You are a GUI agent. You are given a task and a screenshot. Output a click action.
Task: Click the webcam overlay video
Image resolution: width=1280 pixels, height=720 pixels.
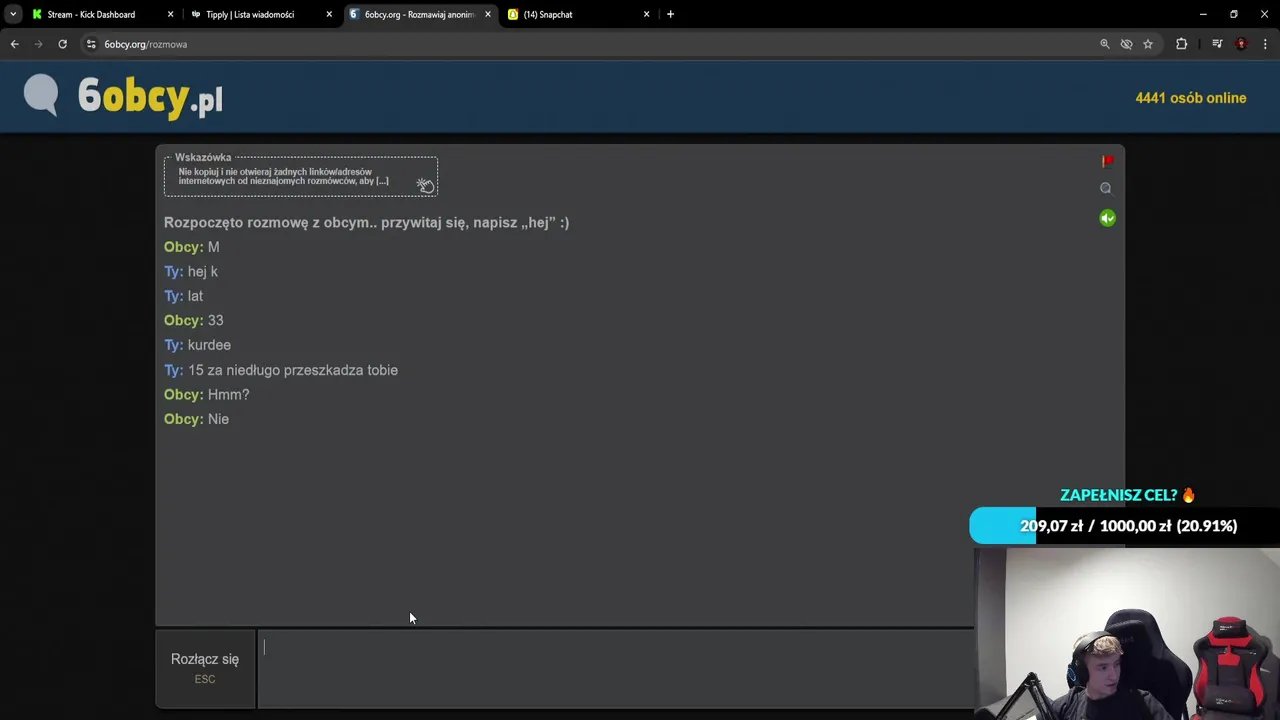pos(1127,634)
